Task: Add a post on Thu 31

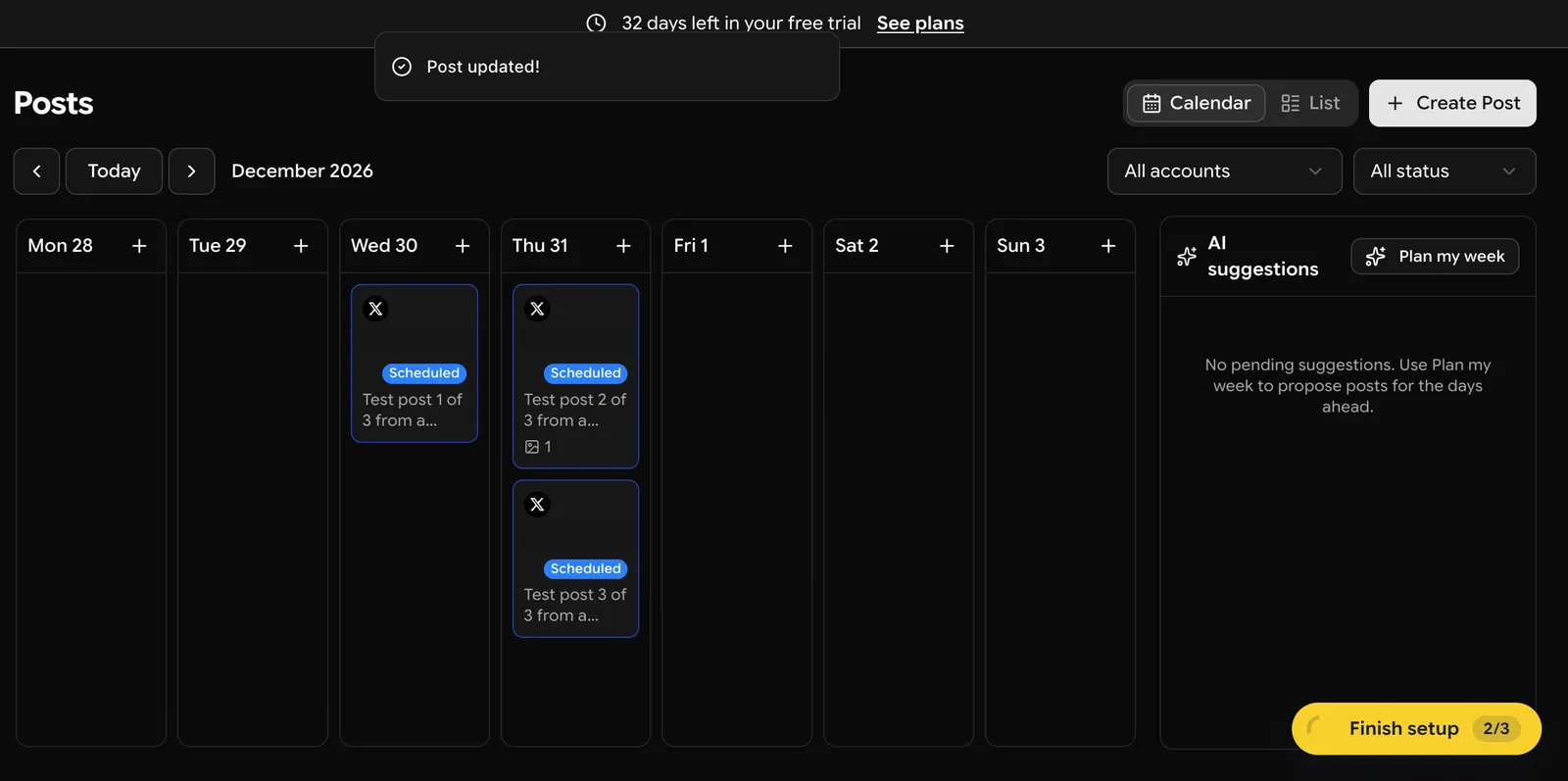Action: coord(623,246)
